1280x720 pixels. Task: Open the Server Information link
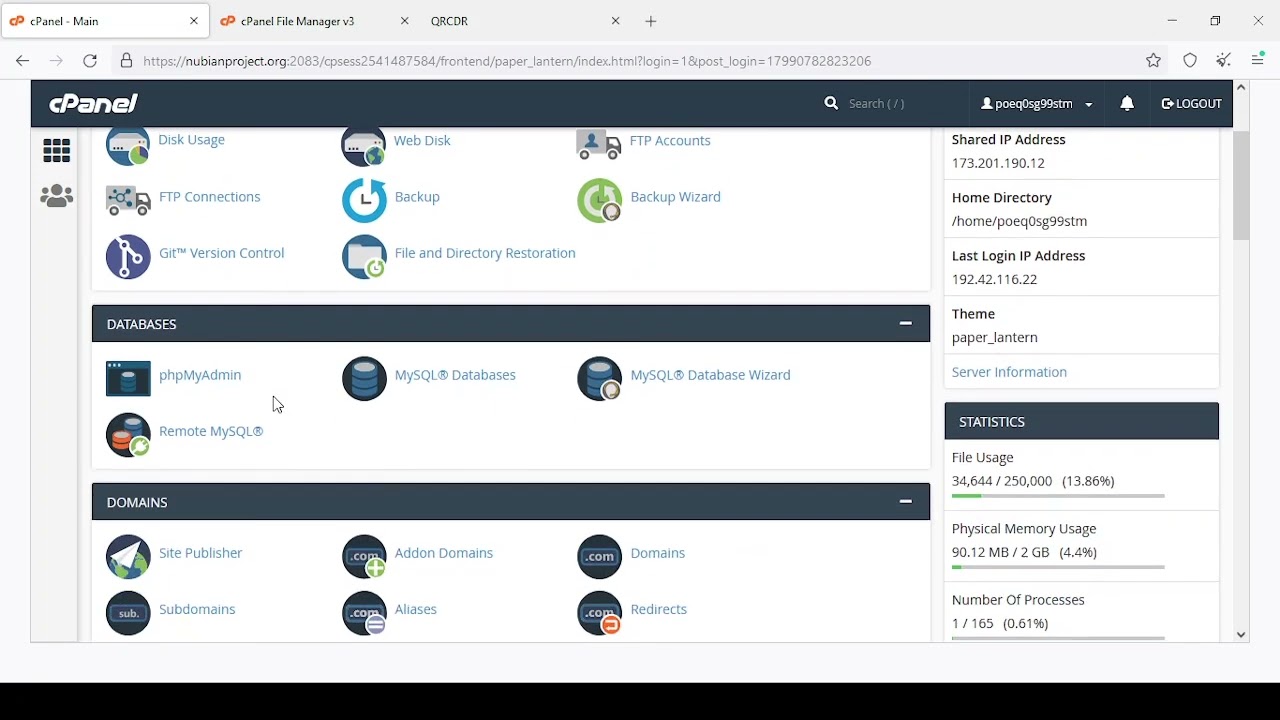coord(1009,372)
